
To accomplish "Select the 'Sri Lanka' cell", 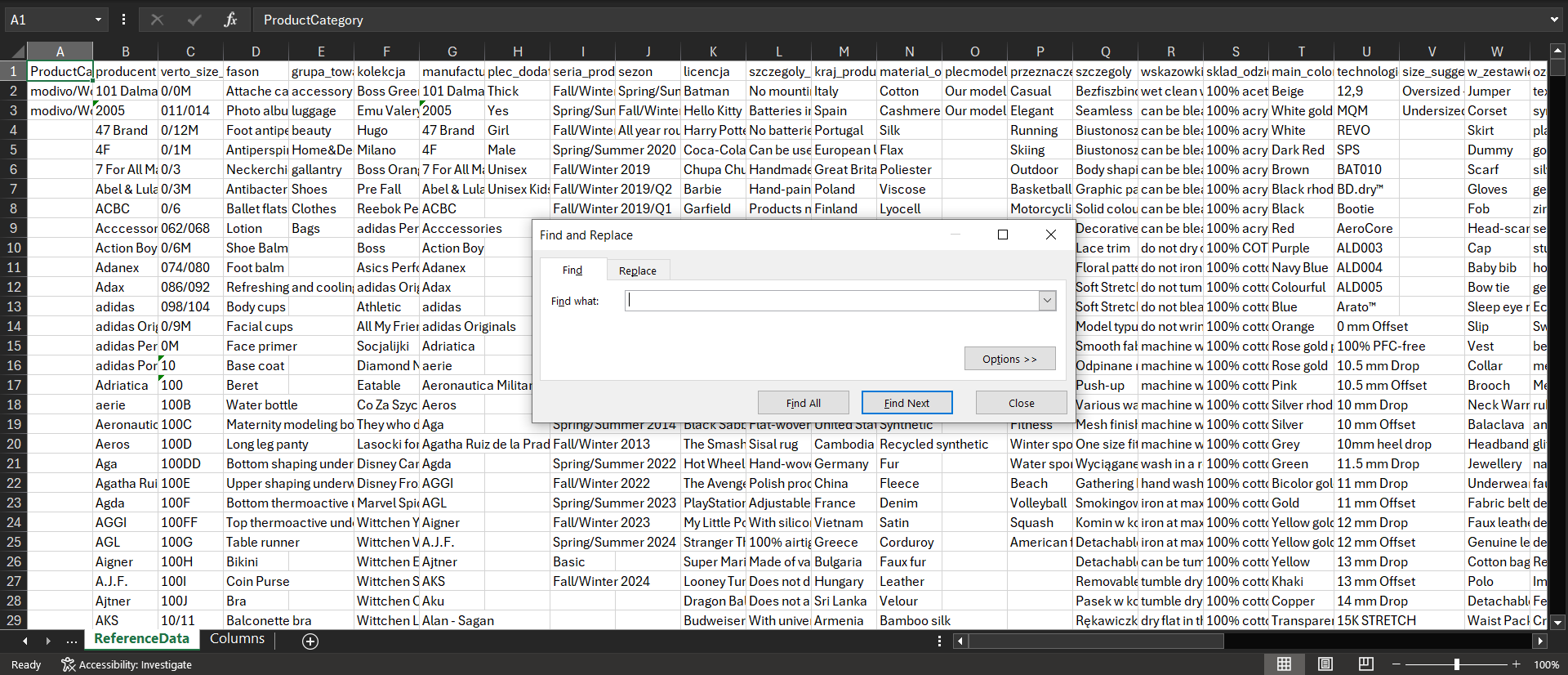I will tap(844, 601).
